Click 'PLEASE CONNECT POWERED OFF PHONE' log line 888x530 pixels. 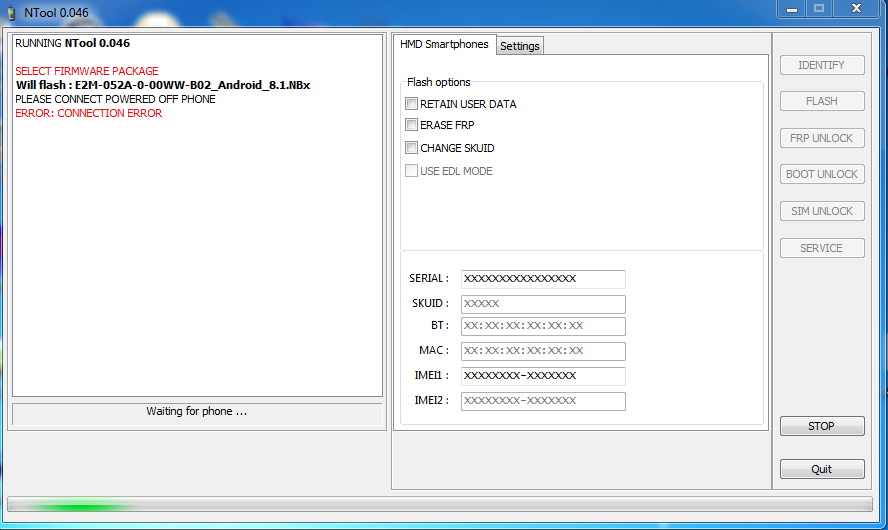click(116, 99)
